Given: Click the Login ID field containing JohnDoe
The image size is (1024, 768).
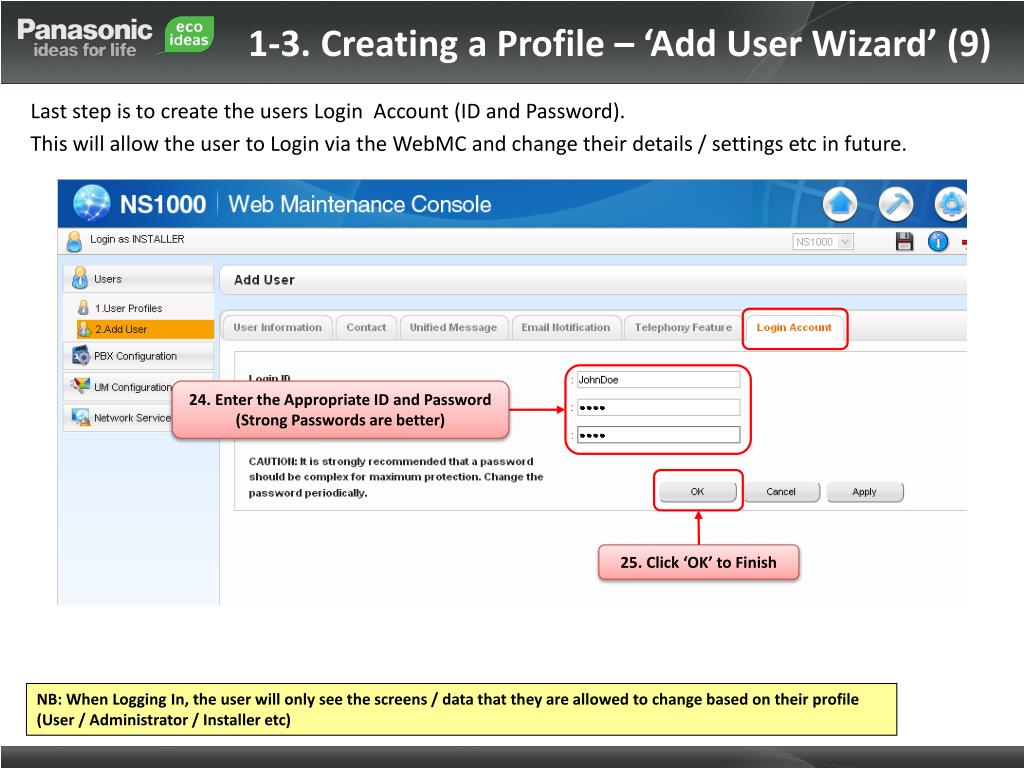Looking at the screenshot, I should pyautogui.click(x=658, y=379).
